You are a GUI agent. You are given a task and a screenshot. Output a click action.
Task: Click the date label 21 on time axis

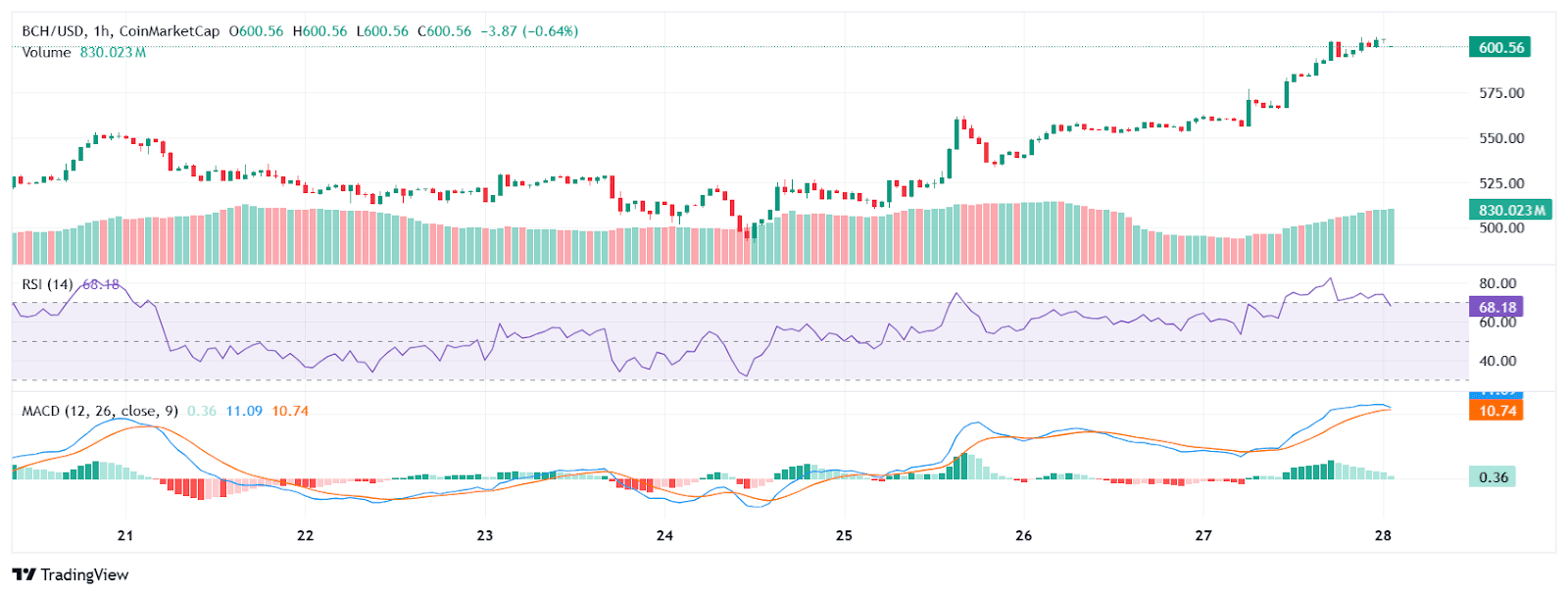coord(124,535)
